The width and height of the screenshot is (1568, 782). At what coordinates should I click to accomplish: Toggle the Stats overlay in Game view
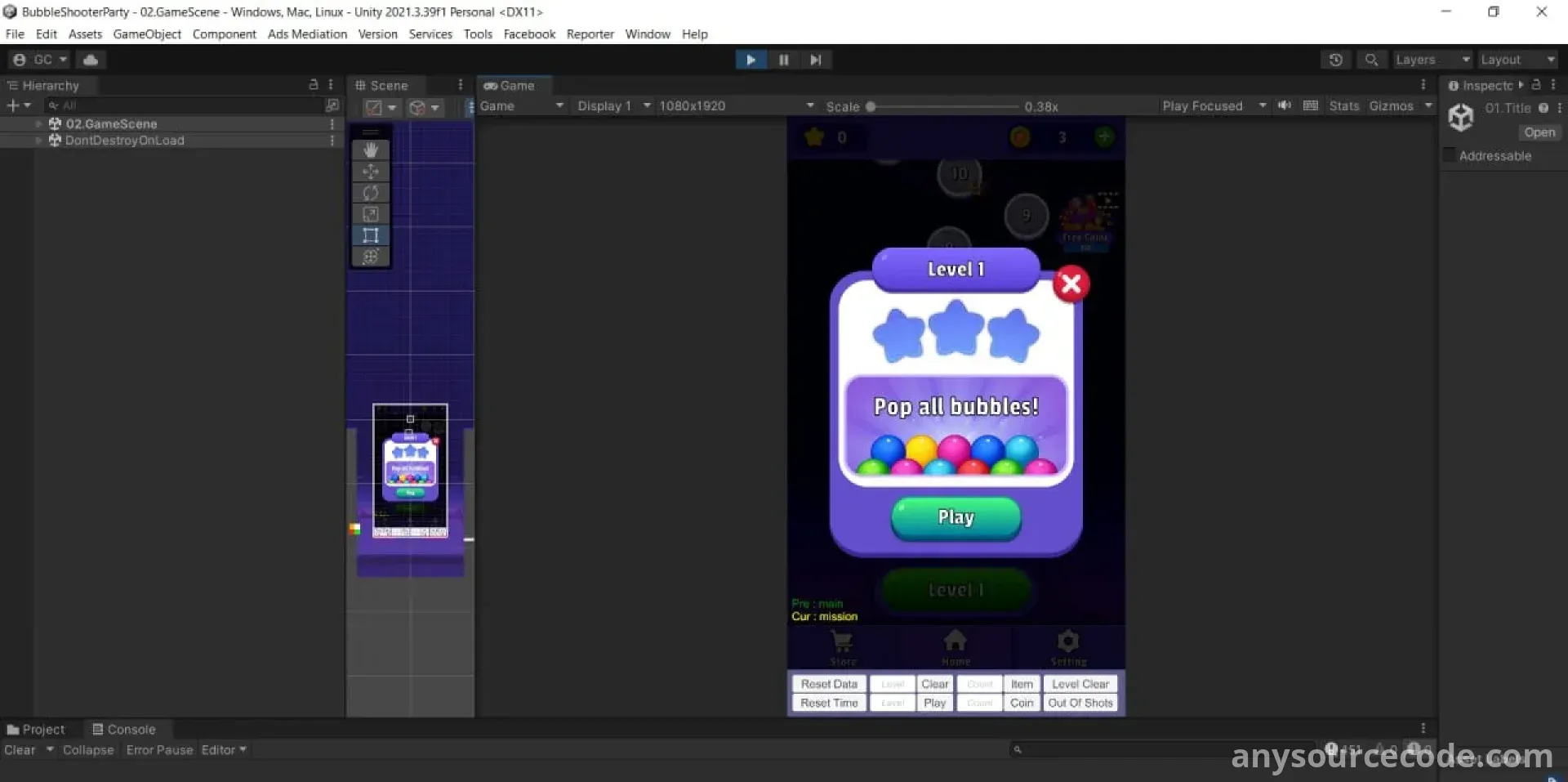click(1343, 105)
